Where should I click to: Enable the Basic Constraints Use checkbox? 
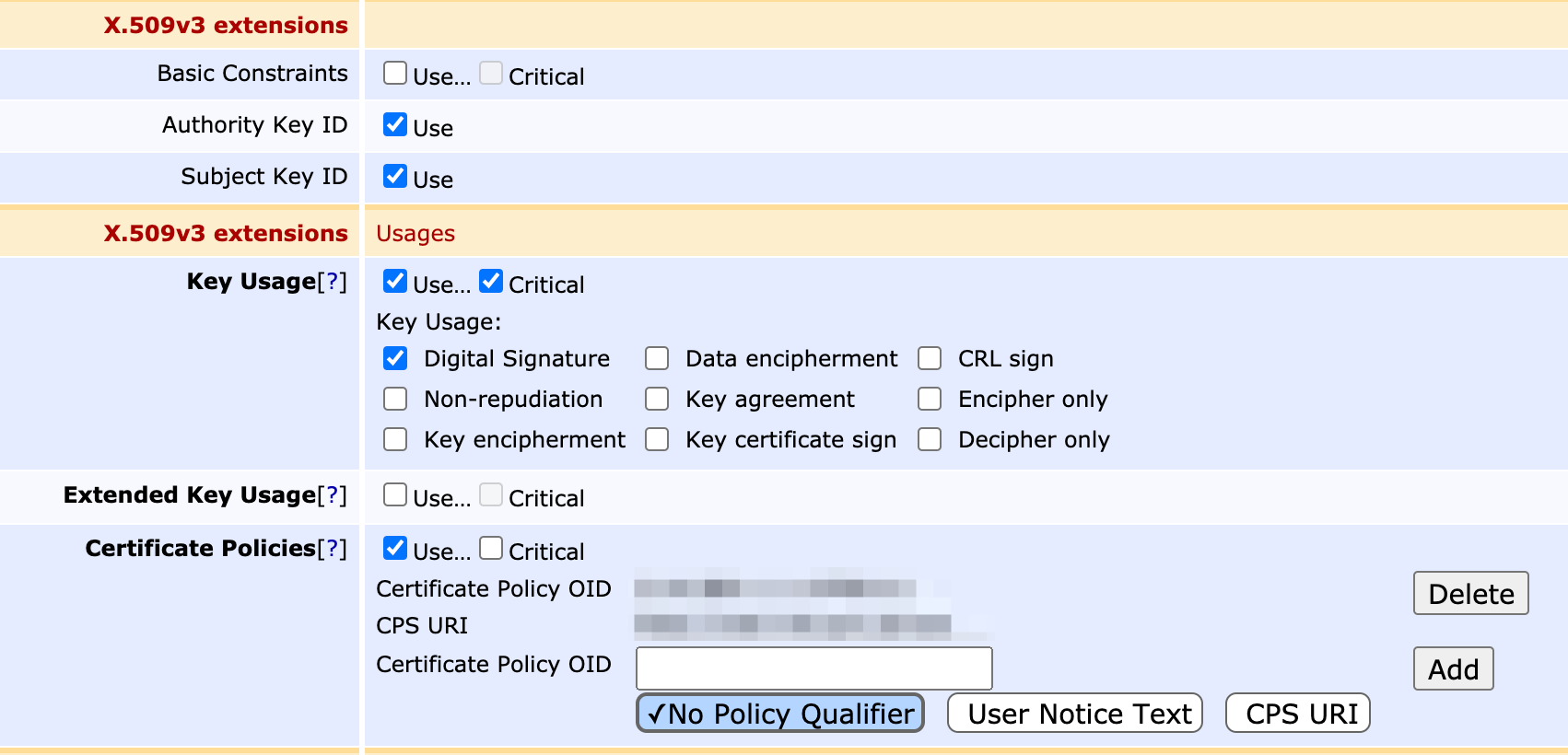395,74
